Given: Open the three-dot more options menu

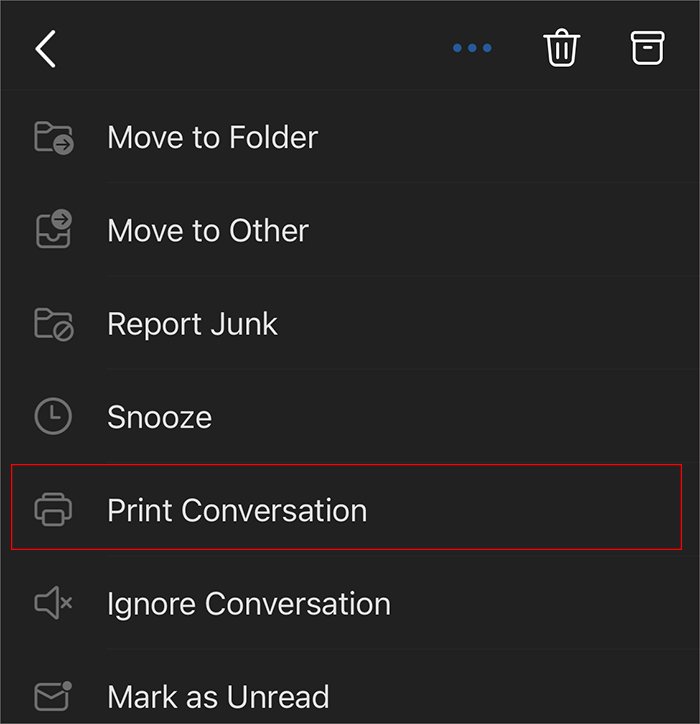Looking at the screenshot, I should (x=472, y=48).
